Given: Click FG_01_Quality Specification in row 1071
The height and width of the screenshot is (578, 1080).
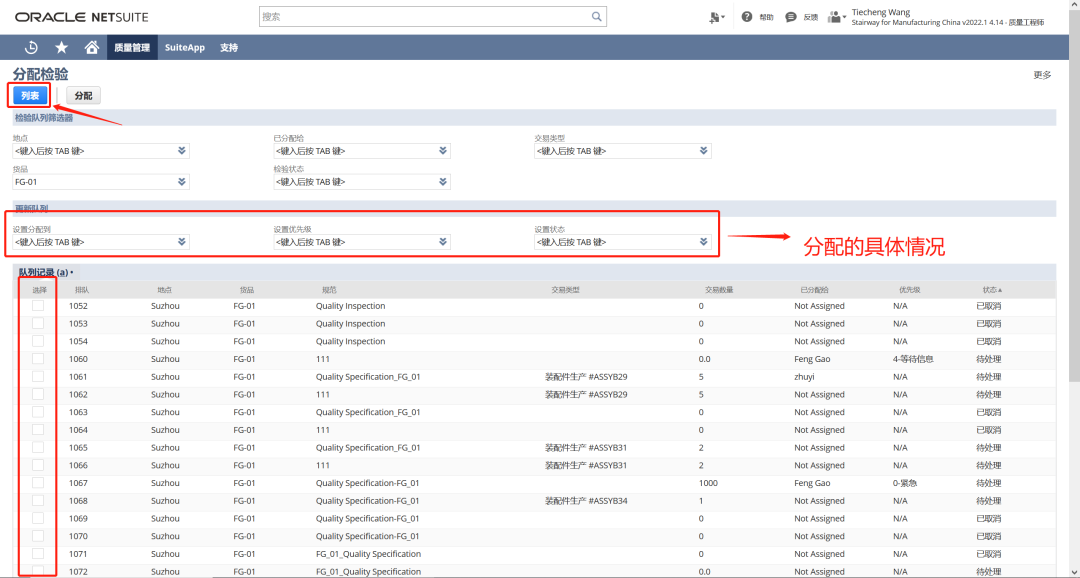Looking at the screenshot, I should 368,554.
